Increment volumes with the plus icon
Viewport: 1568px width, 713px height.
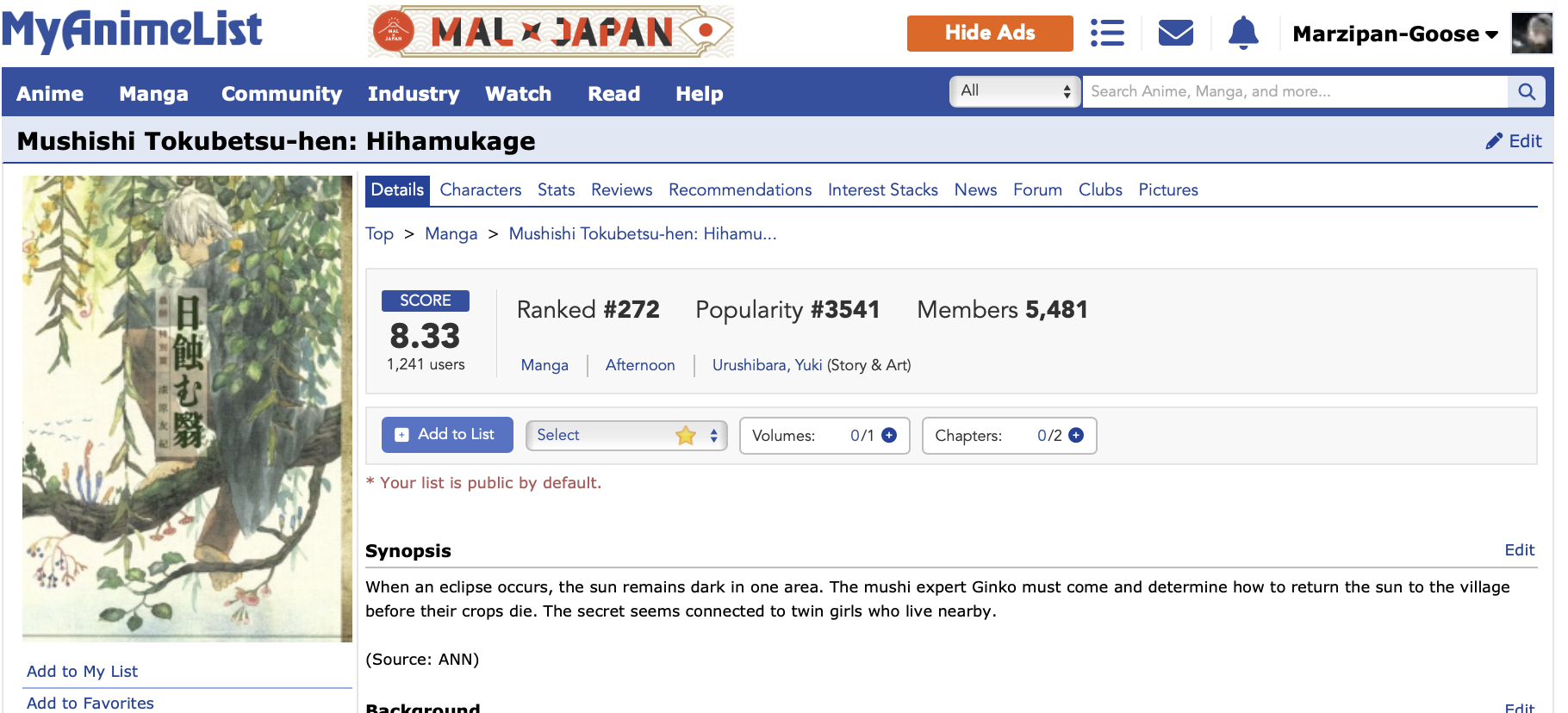tap(889, 436)
